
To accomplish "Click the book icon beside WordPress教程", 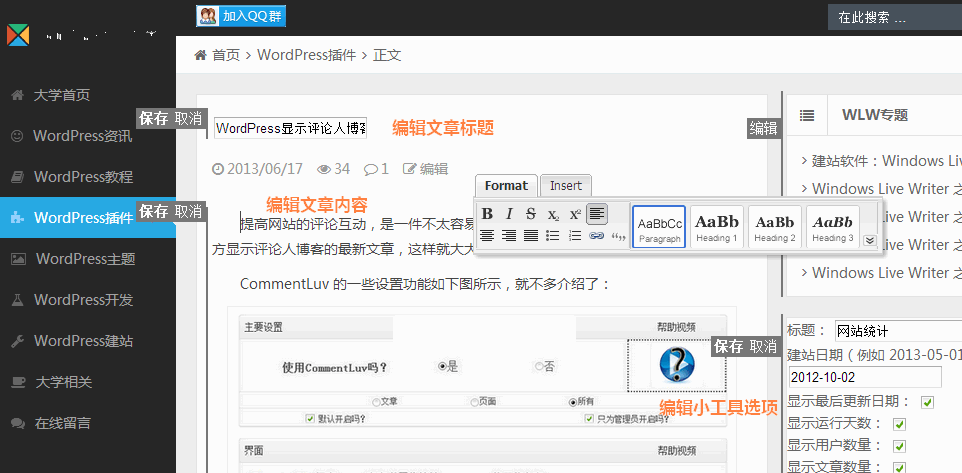I will click(18, 177).
